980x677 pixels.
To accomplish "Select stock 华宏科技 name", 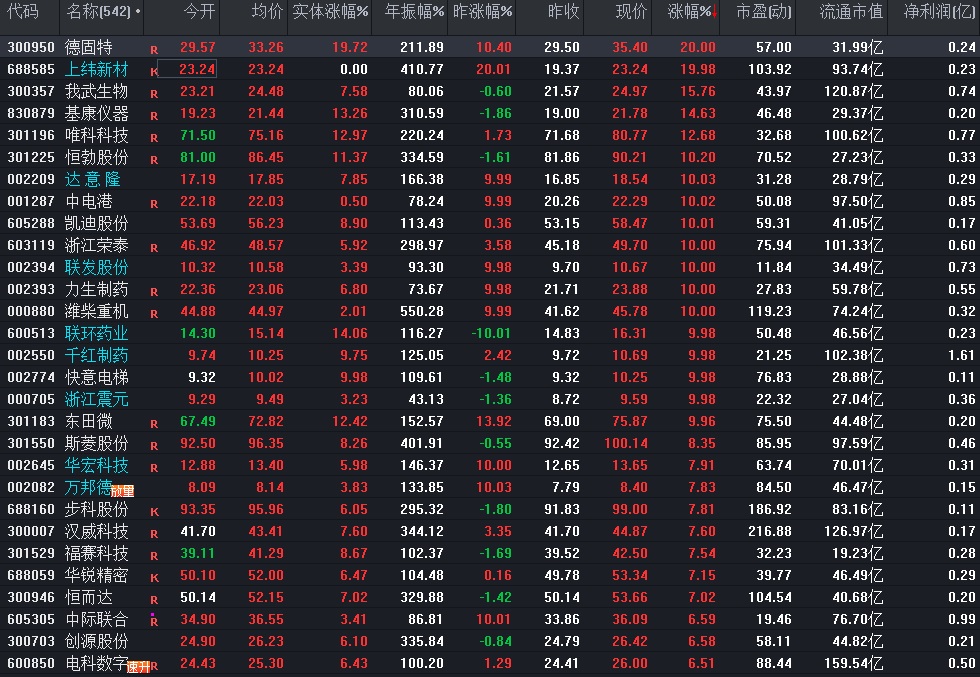I will tap(96, 465).
